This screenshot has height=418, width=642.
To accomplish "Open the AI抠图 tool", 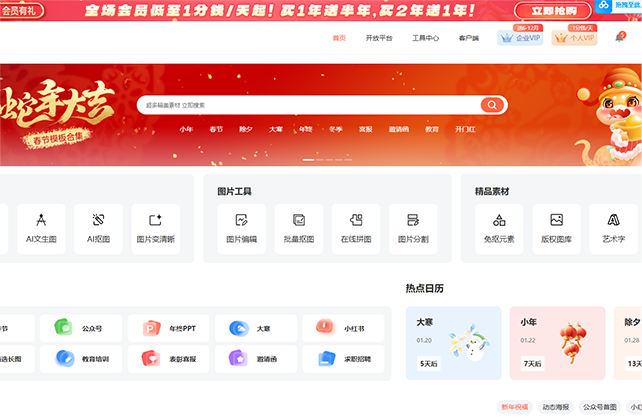I will click(98, 228).
